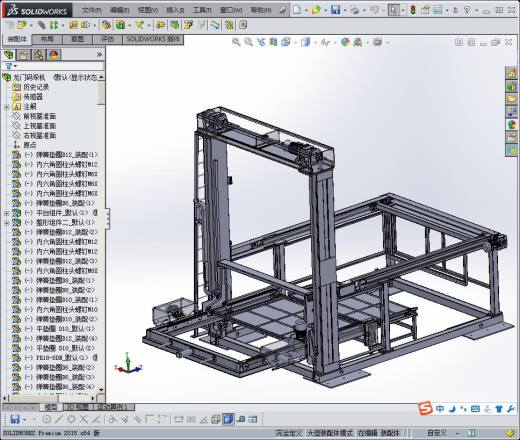520x440 pixels.
Task: Click the Edit Appearance color ball
Action: [345, 42]
